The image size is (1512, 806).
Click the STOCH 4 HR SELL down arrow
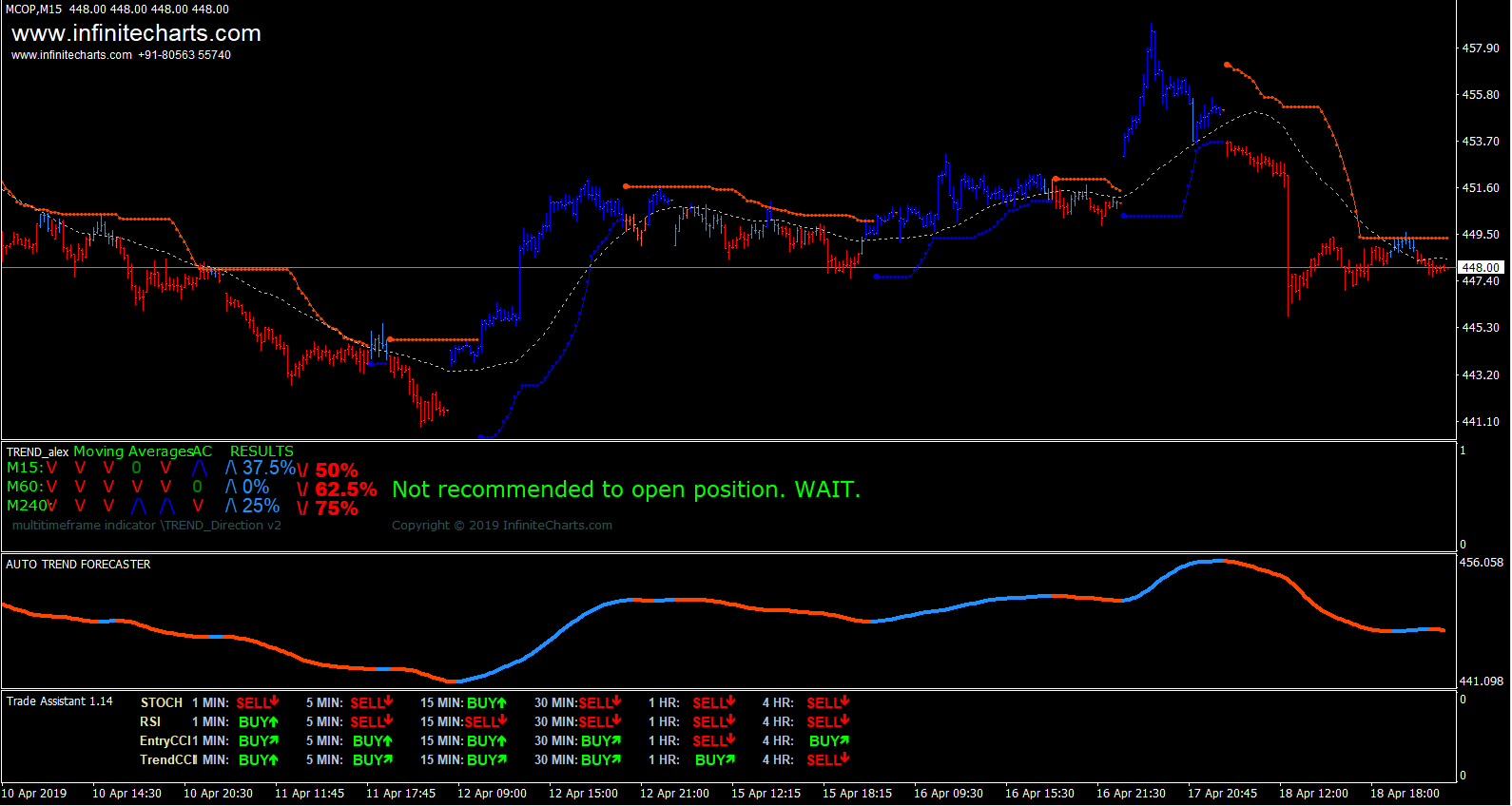point(844,701)
